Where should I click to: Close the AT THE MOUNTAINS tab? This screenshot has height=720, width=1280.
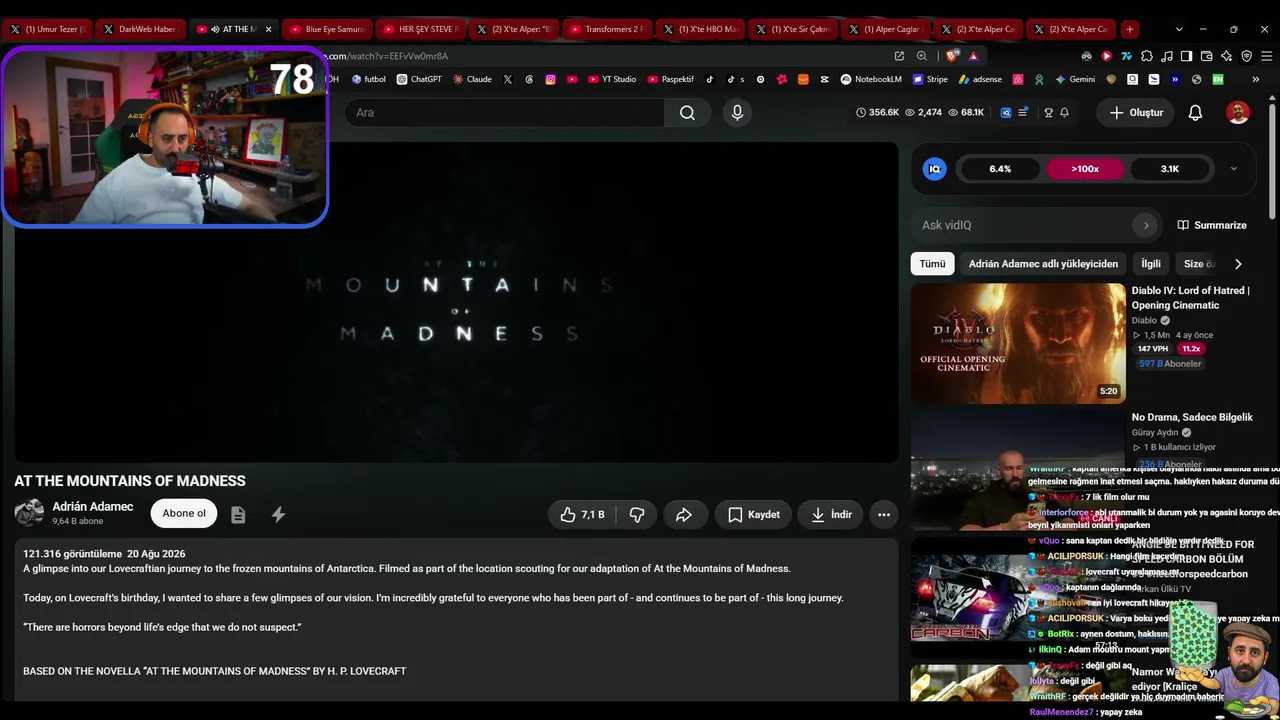coord(268,29)
